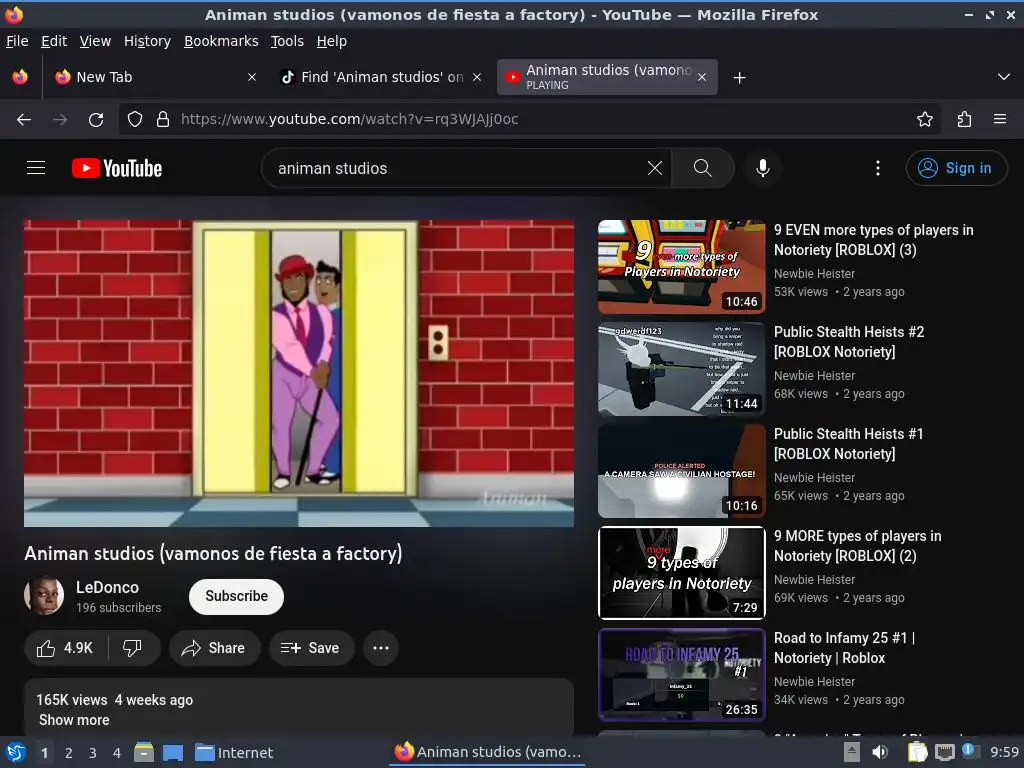1024x768 pixels.
Task: Open YouTube settings three-dot menu
Action: (878, 168)
